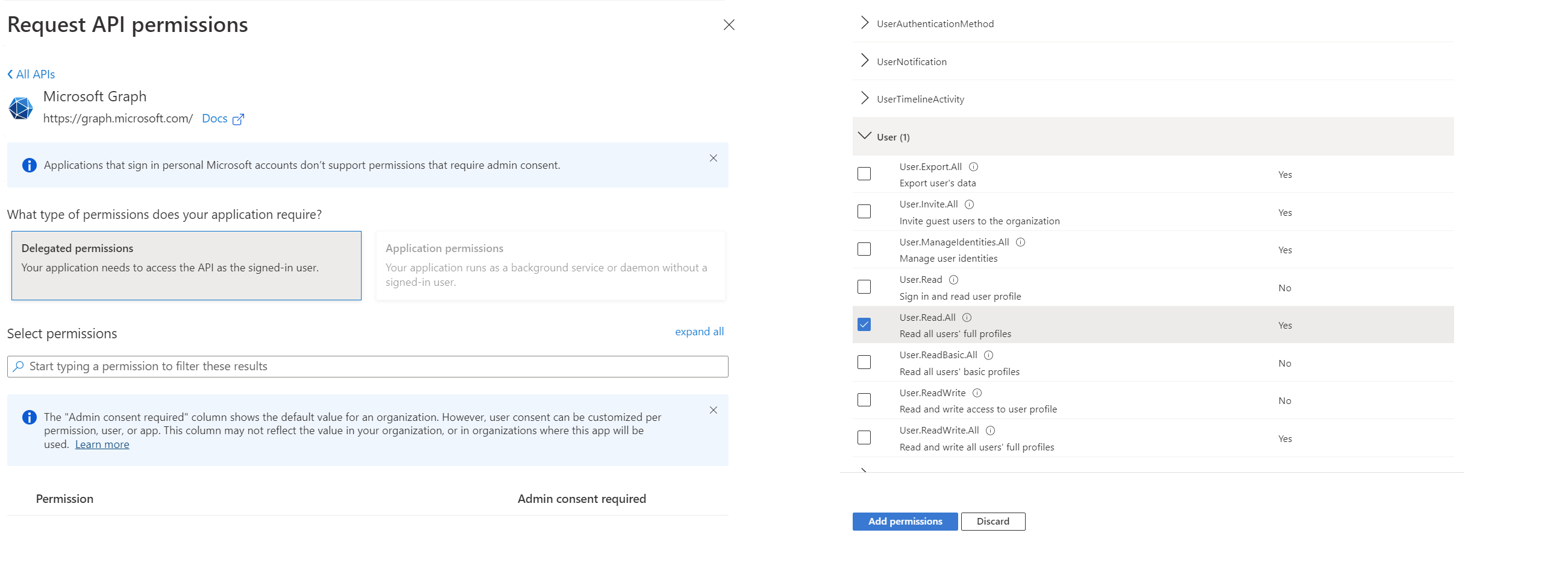Click the https://graph.microsoft.com/ URL text

click(x=118, y=119)
